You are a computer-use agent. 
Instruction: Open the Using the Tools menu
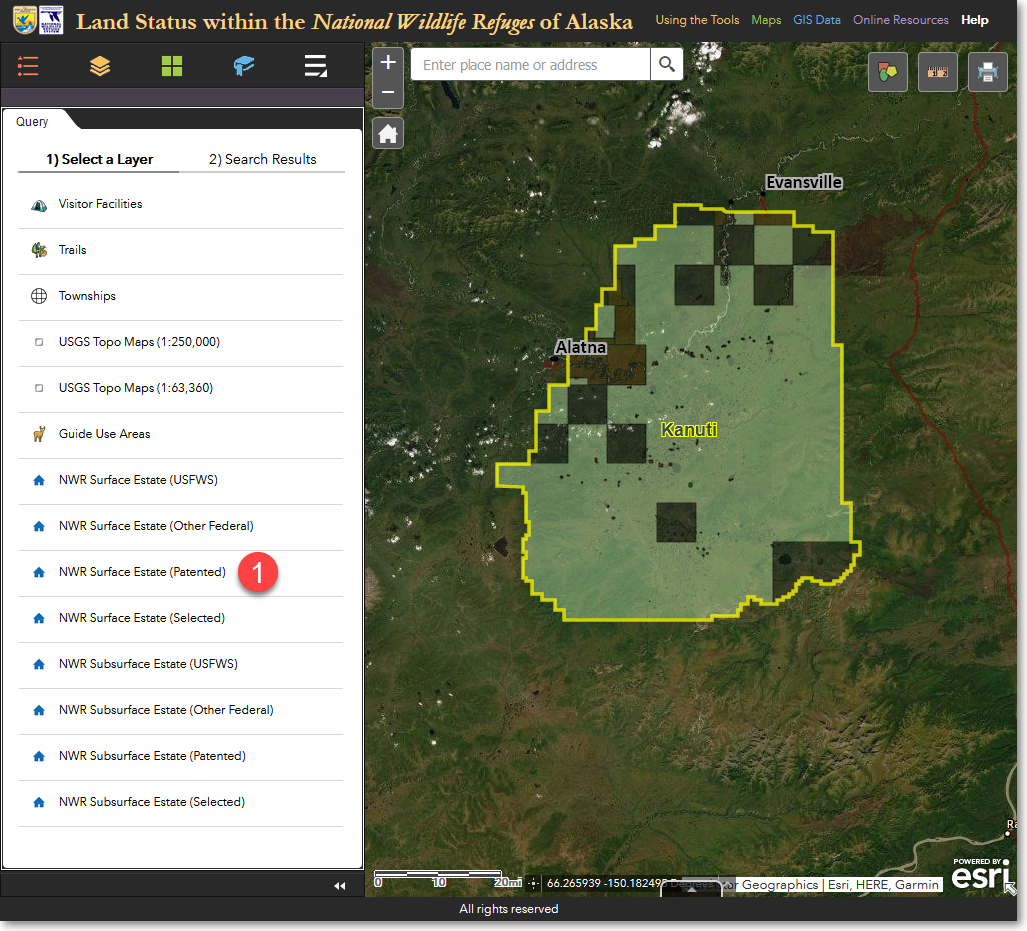click(x=697, y=20)
